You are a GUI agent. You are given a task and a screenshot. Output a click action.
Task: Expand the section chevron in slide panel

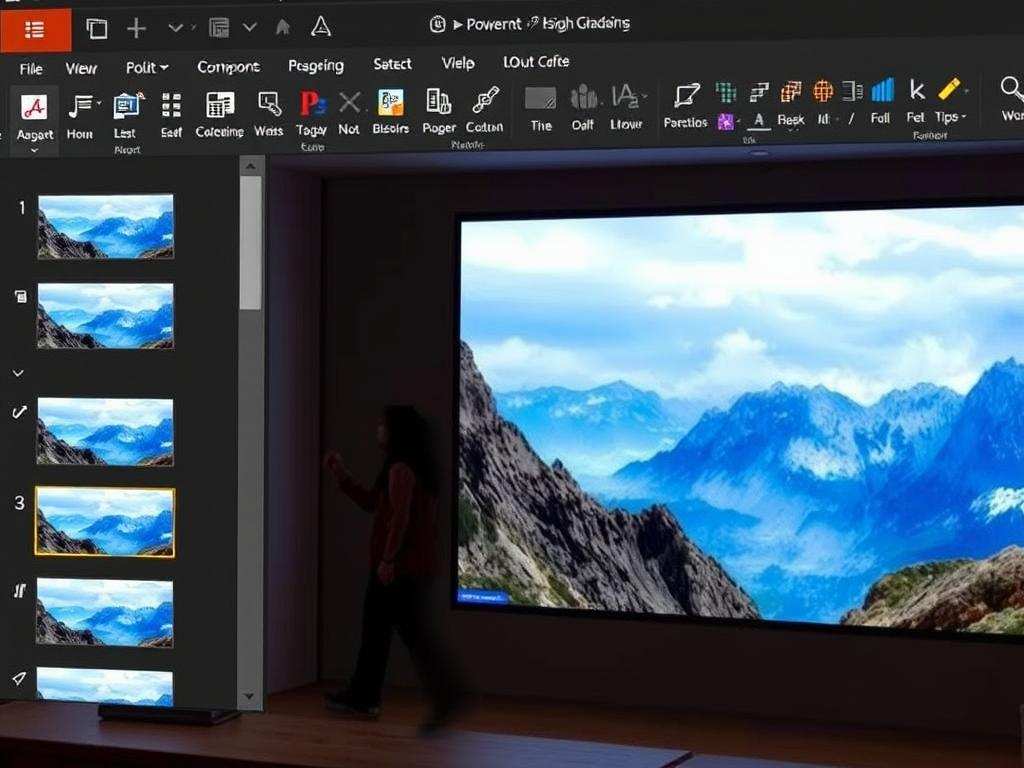click(x=18, y=374)
